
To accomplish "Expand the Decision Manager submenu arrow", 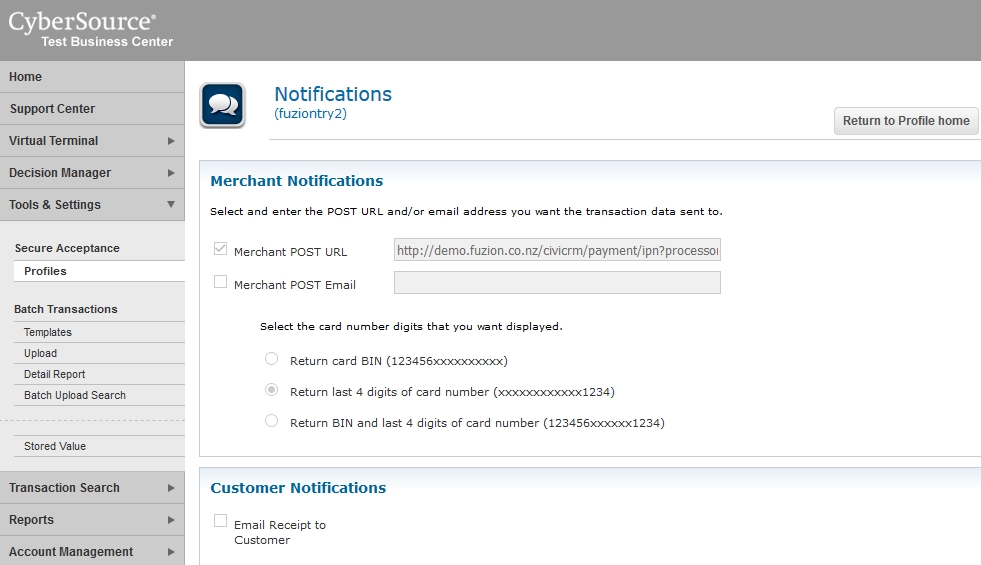I will click(x=171, y=173).
